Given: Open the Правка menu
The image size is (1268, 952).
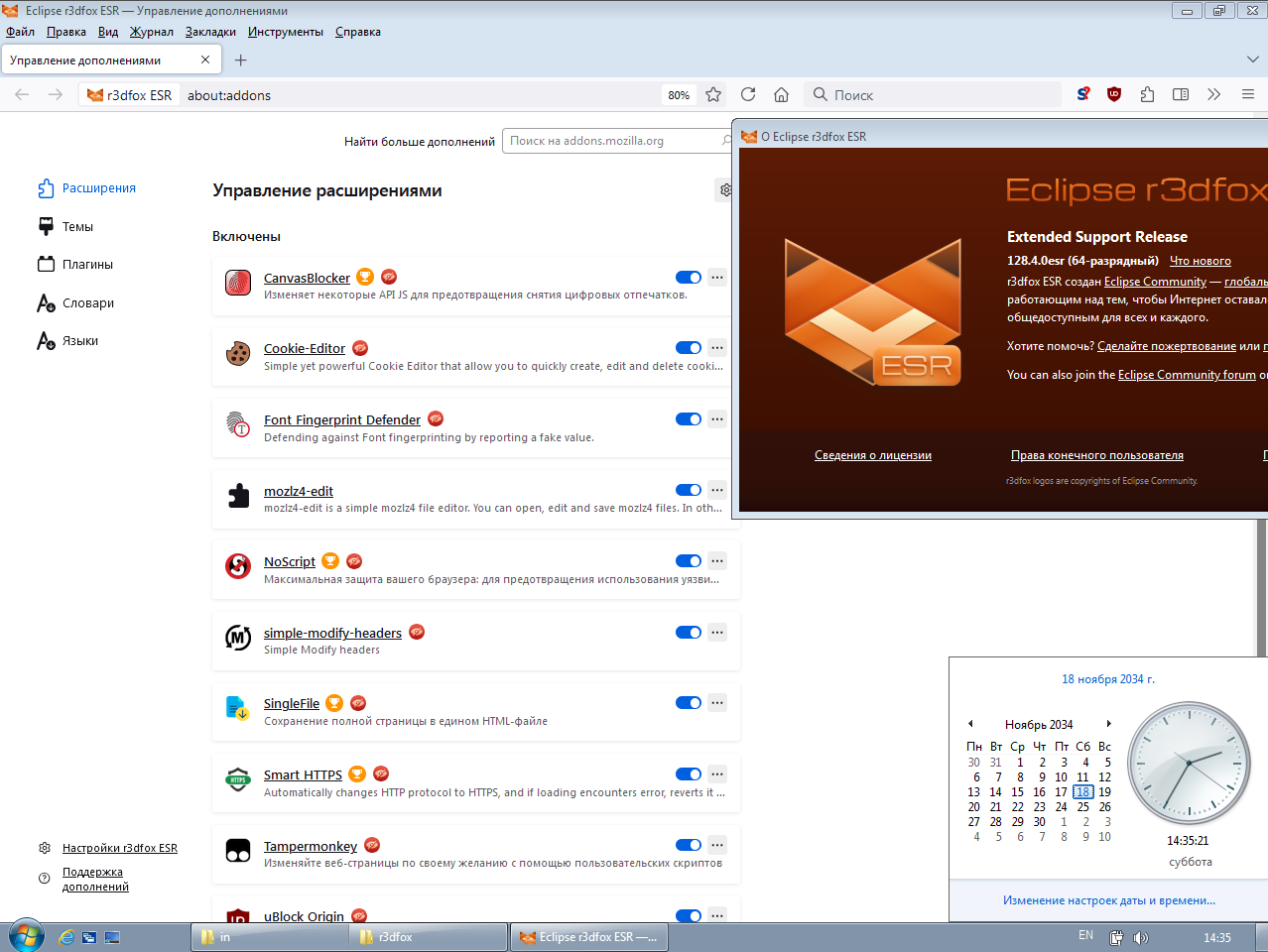Looking at the screenshot, I should [x=66, y=32].
